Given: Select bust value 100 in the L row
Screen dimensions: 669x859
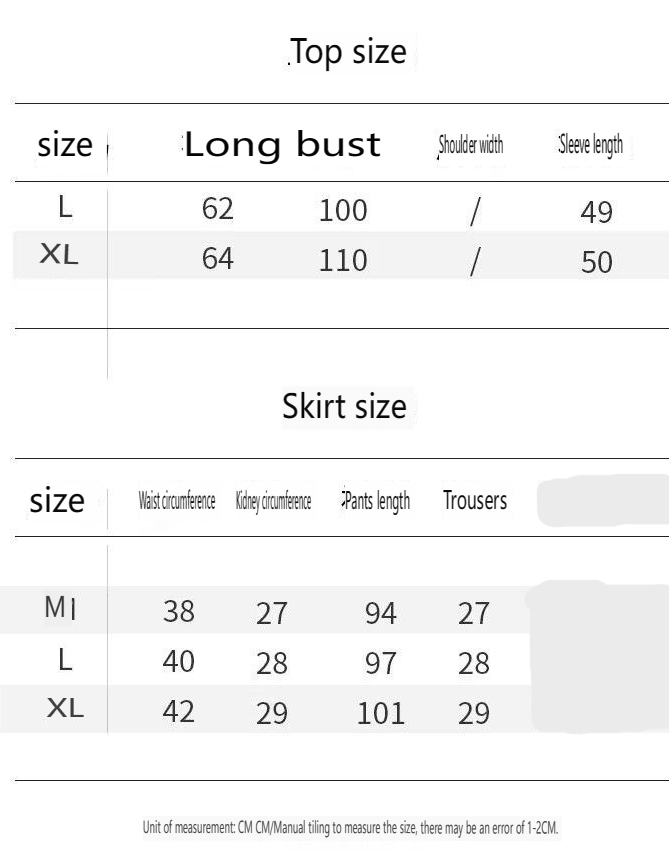Looking at the screenshot, I should pos(343,211).
